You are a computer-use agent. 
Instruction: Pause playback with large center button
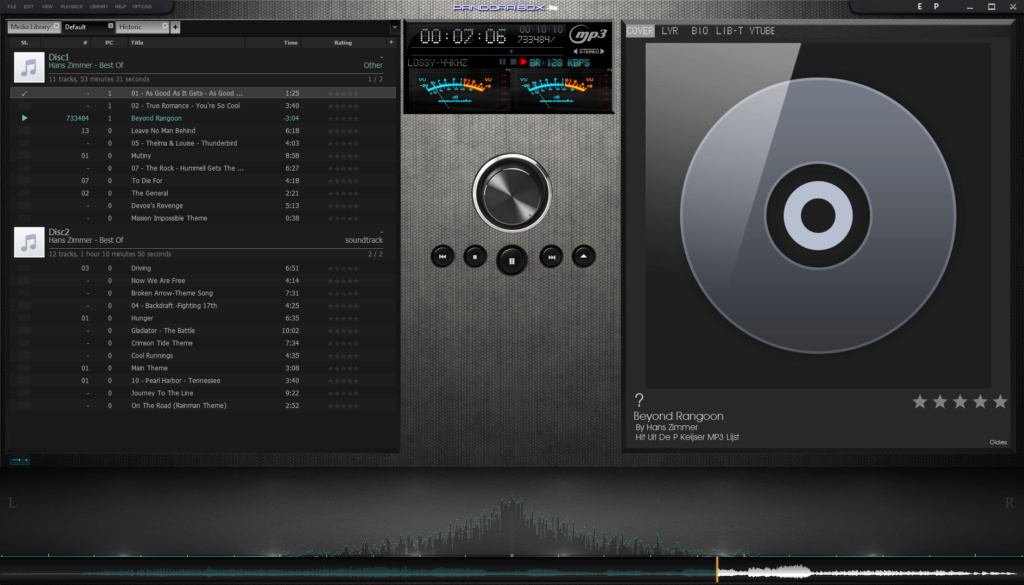tap(511, 260)
